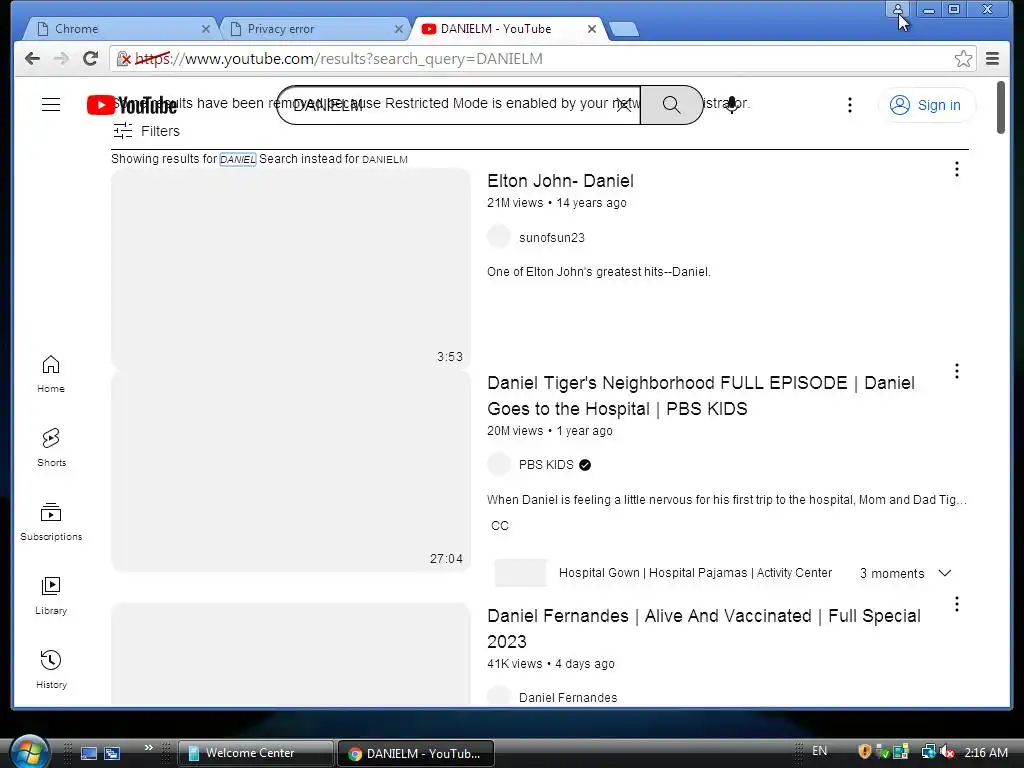Switch to the Chrome tab
This screenshot has width=1024, height=768.
click(122, 29)
